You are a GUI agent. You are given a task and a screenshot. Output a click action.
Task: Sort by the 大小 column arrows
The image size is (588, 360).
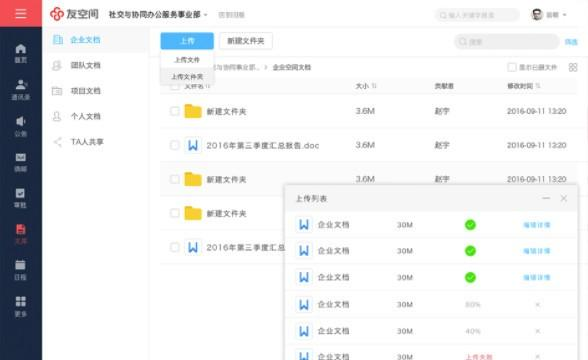coord(374,86)
